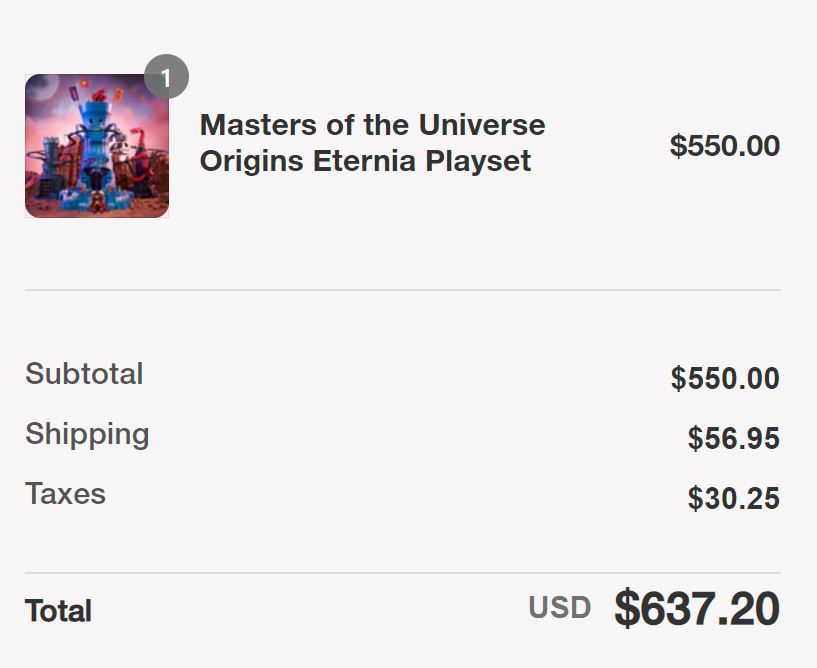Select the total amount $637.20
This screenshot has height=668, width=817.
point(697,608)
